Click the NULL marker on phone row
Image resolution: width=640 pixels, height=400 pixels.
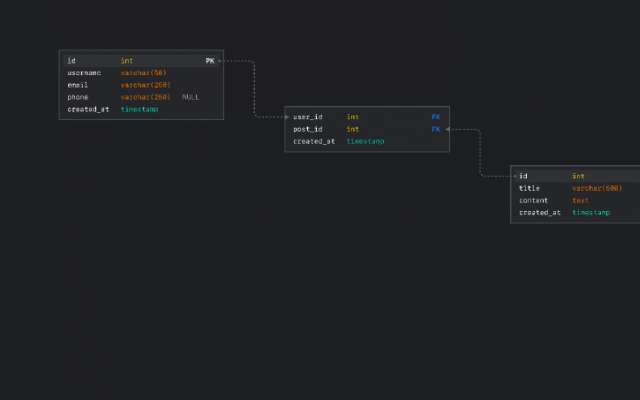coord(190,97)
